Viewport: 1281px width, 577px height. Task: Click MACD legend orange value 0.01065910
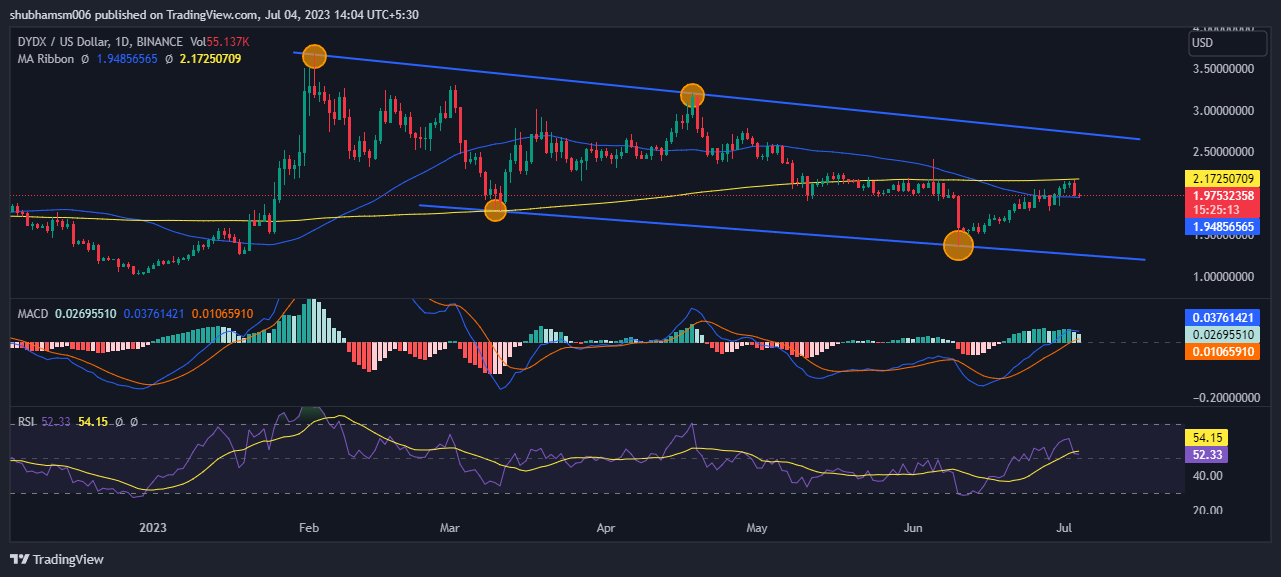[222, 314]
